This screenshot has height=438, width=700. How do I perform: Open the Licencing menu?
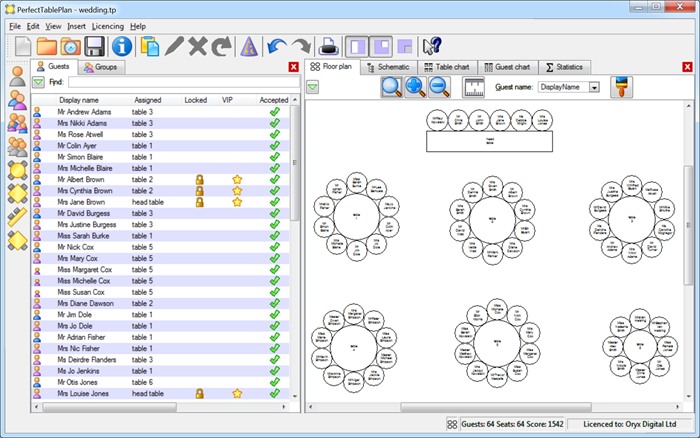tap(108, 25)
